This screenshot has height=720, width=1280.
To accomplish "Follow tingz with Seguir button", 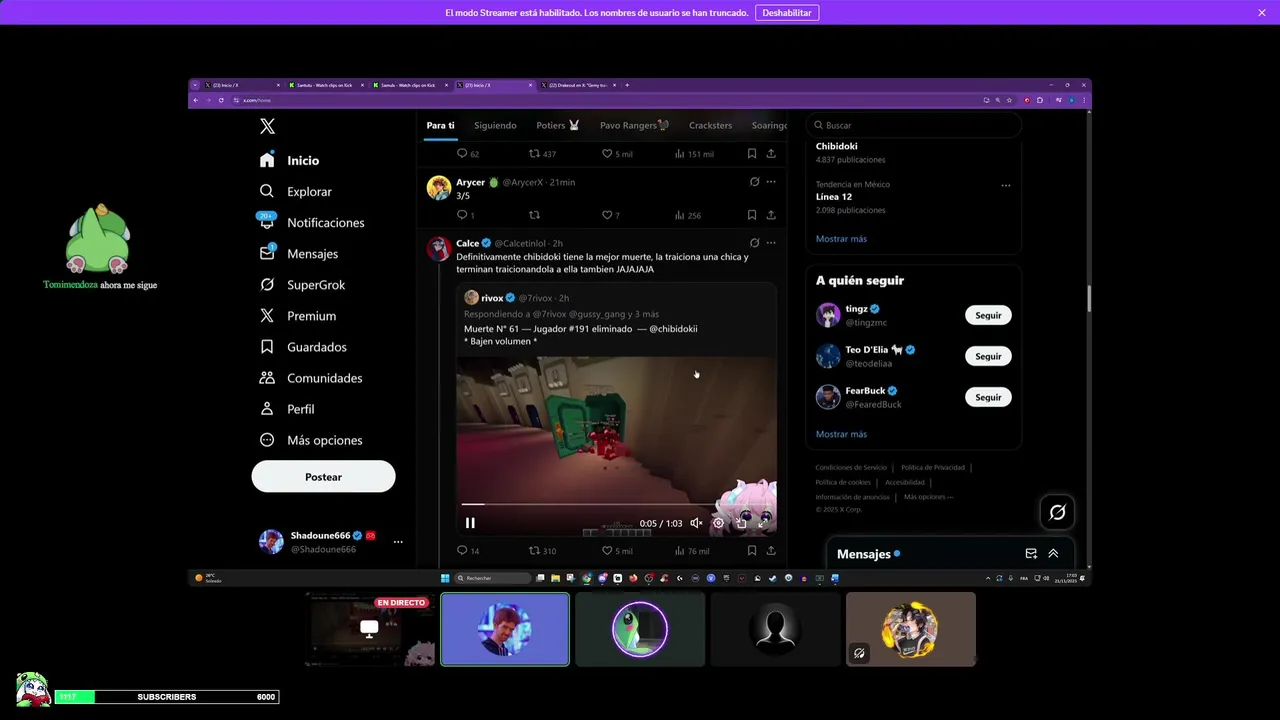I will tap(988, 315).
